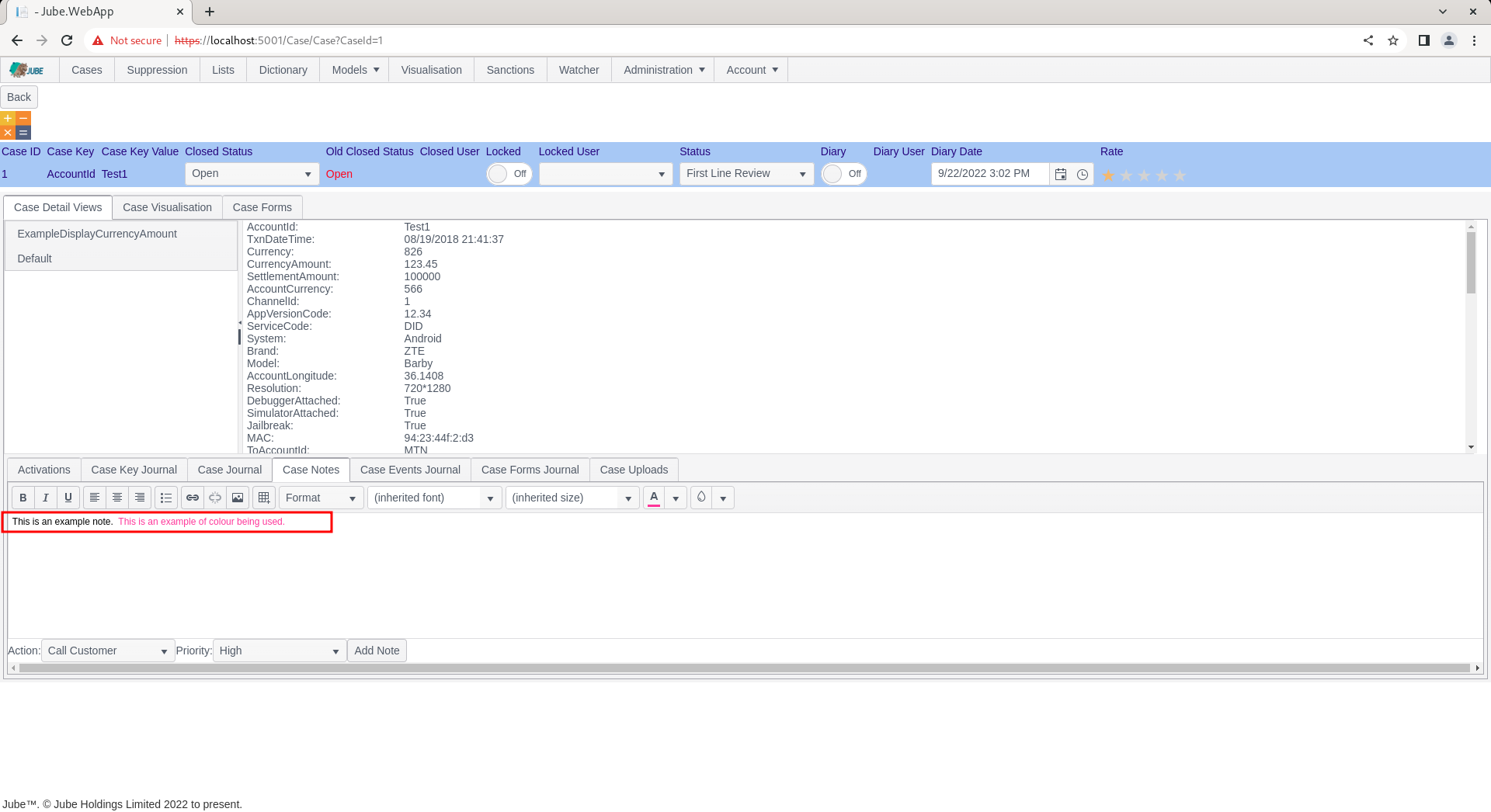Align note text right
The width and height of the screenshot is (1491, 812).
click(140, 498)
